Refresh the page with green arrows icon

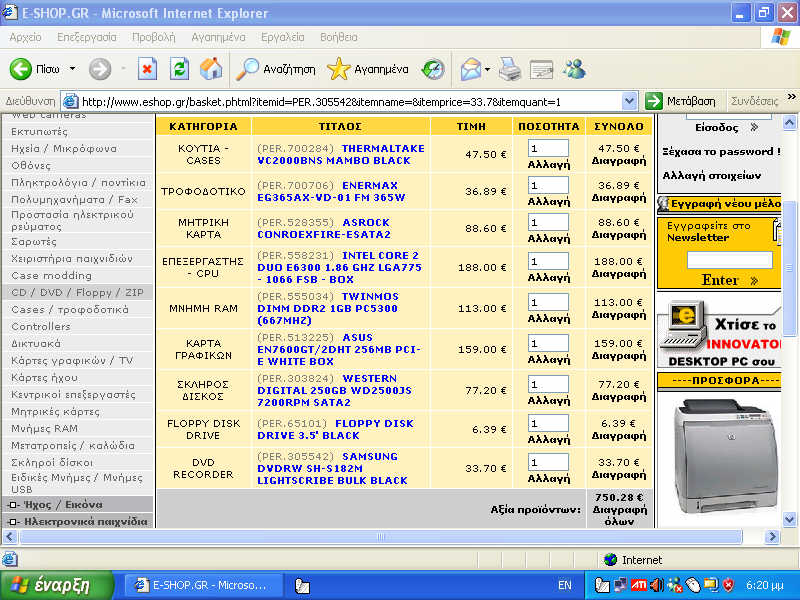(180, 69)
